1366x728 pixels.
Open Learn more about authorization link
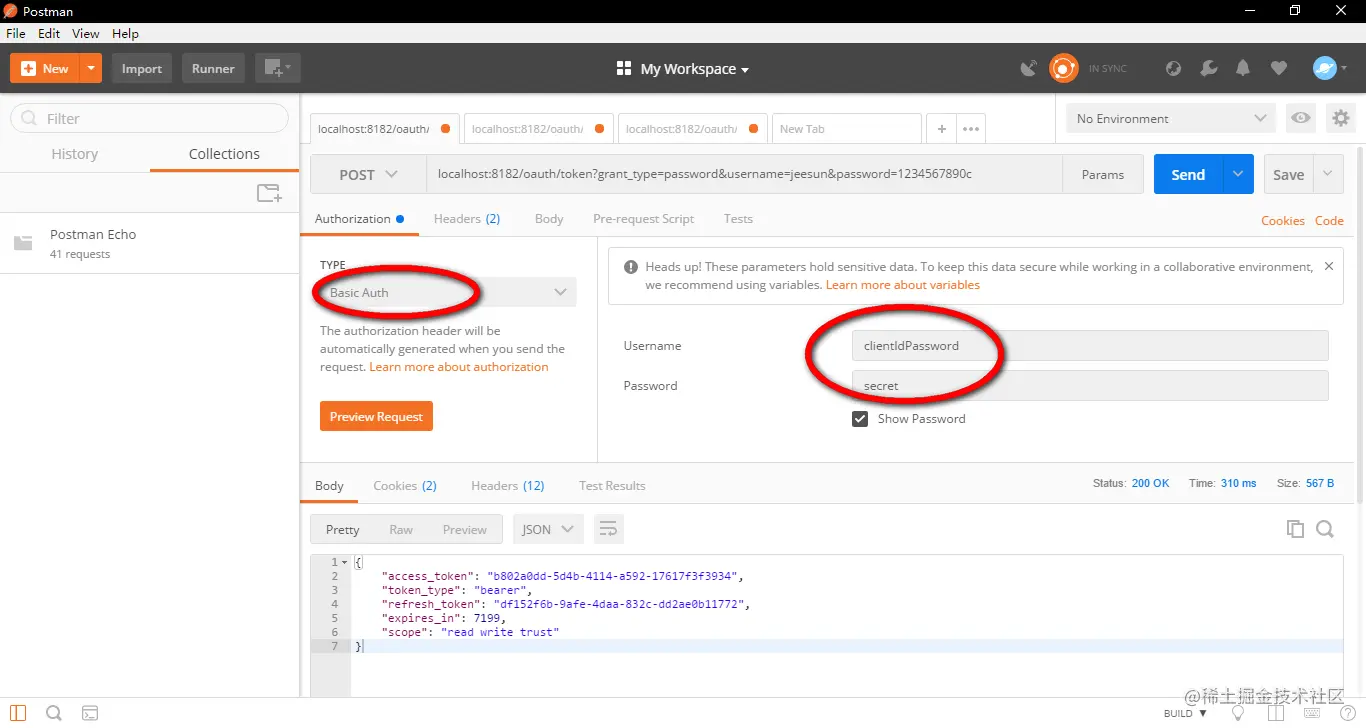tap(459, 367)
